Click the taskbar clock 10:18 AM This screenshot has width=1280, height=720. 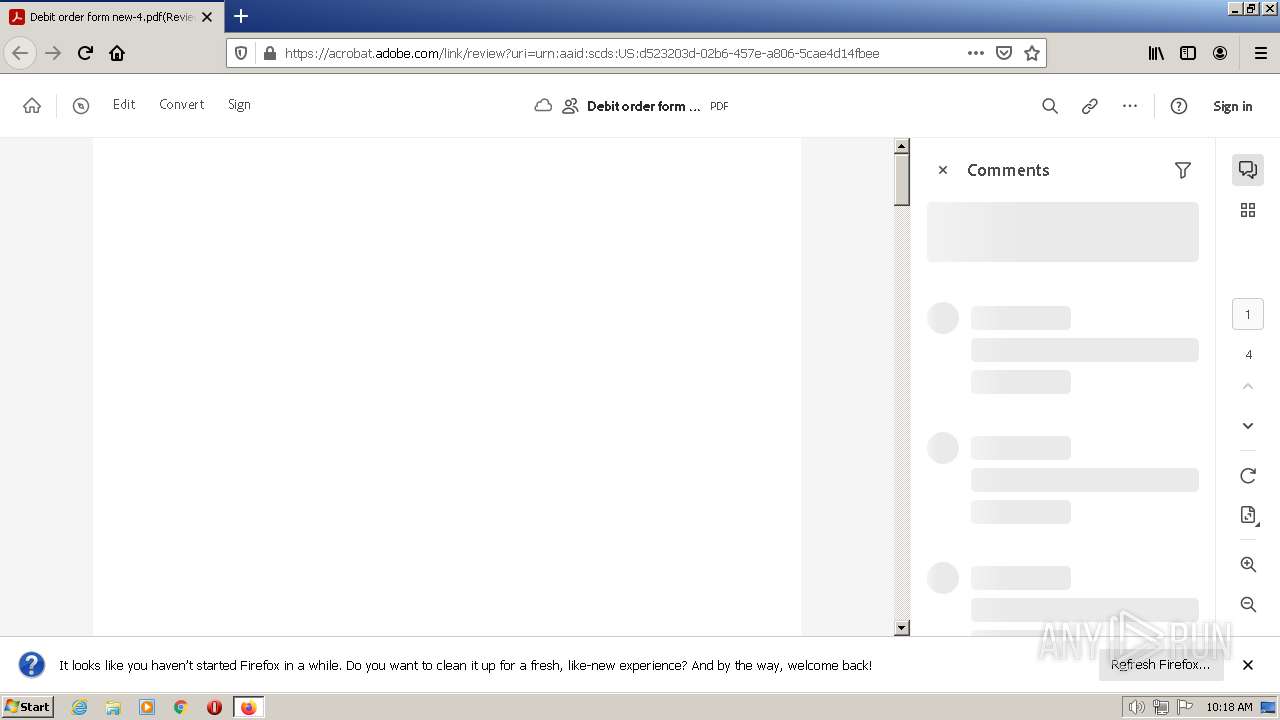(1229, 707)
